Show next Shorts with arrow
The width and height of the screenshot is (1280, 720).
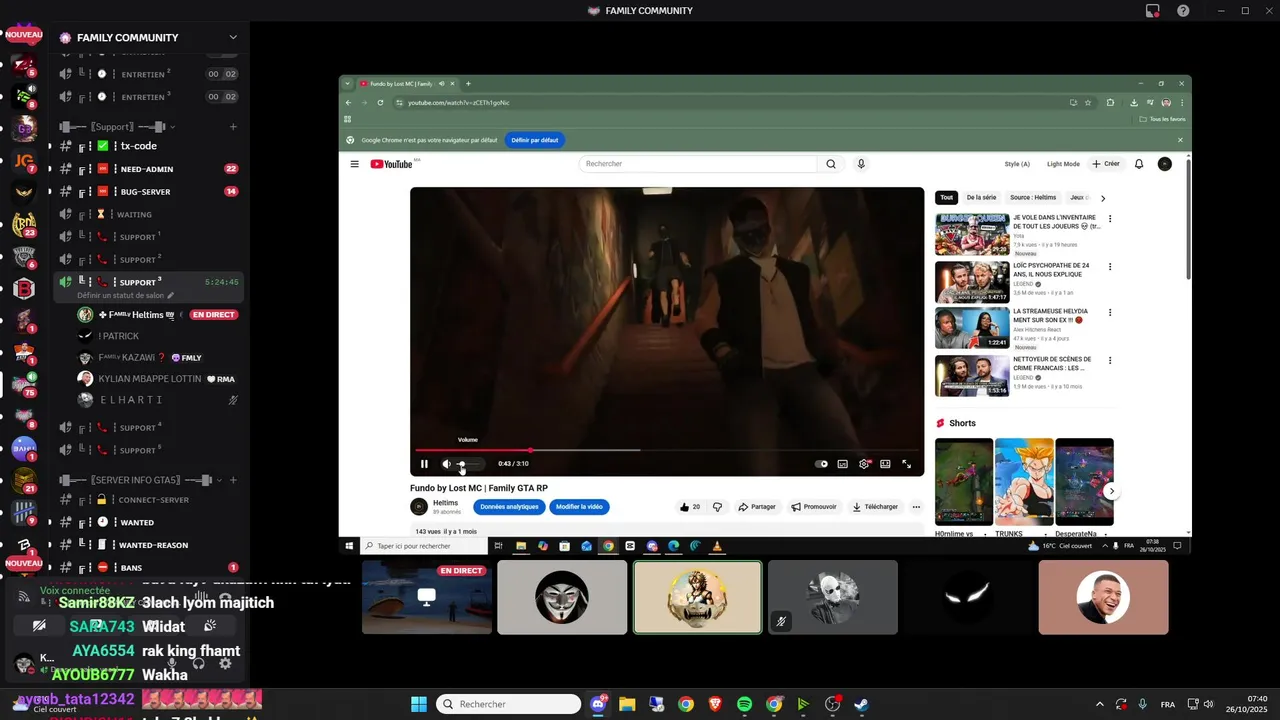(x=1111, y=491)
